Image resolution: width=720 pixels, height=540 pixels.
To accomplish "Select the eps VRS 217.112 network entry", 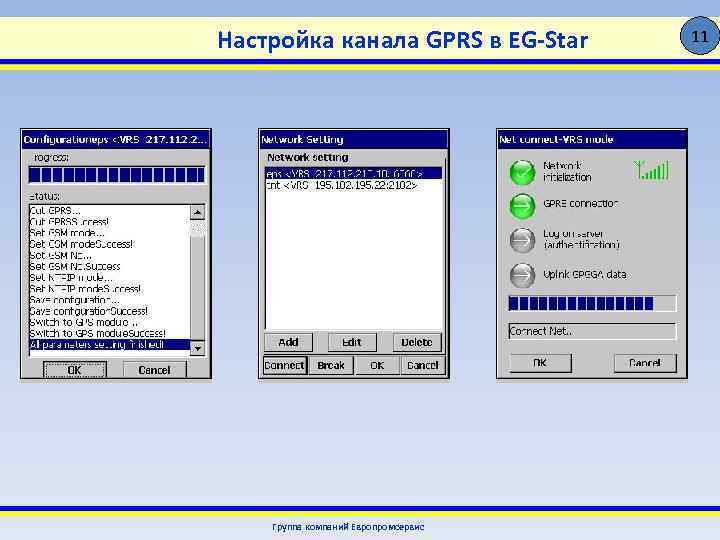I will (x=353, y=174).
